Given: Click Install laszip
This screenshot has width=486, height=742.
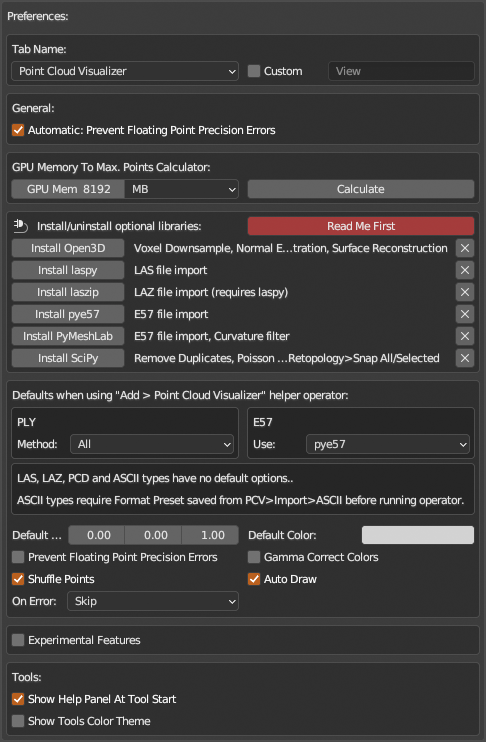Looking at the screenshot, I should (x=68, y=292).
